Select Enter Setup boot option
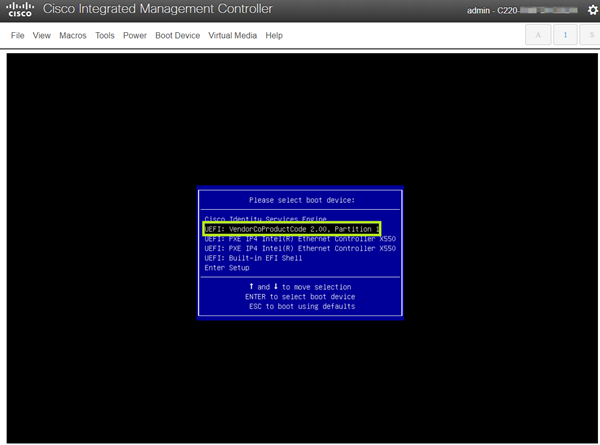Image resolution: width=600 pixels, height=445 pixels. 227,267
